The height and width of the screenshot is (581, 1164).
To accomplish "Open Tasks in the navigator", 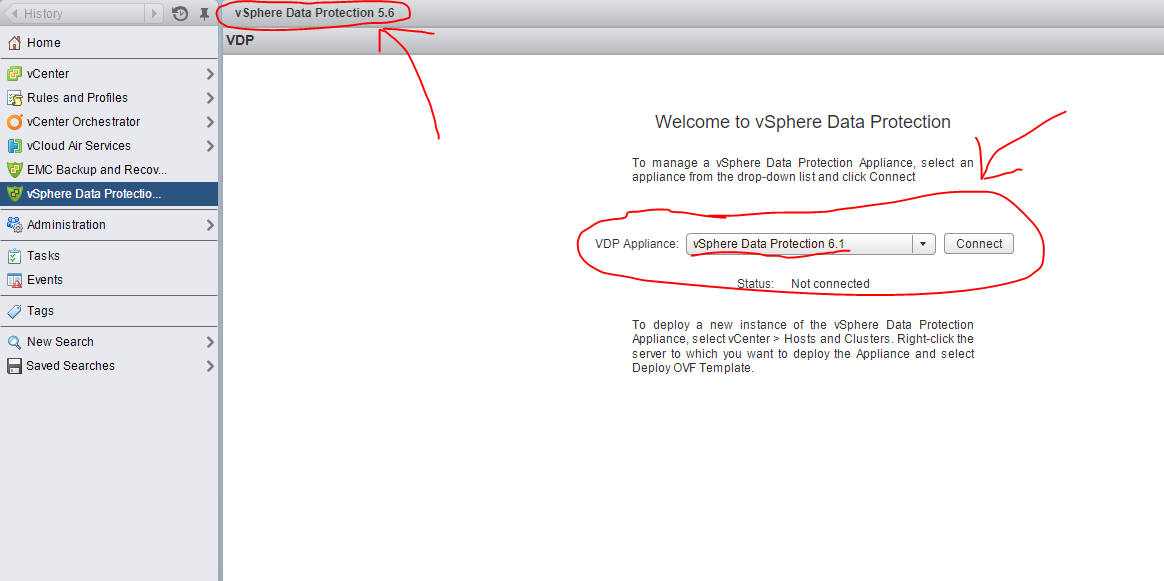I will coord(109,256).
